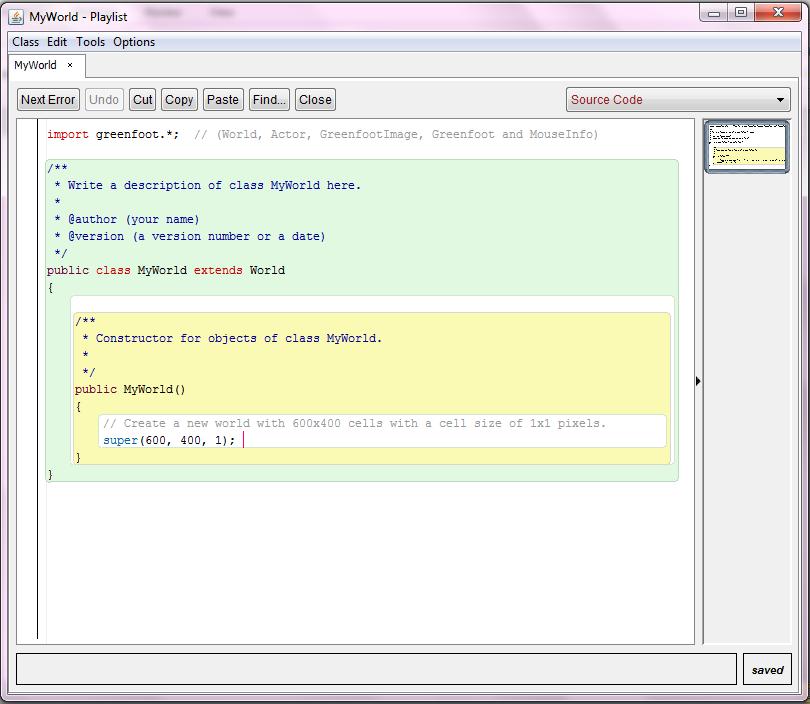
Task: Open the Tools menu
Action: pyautogui.click(x=90, y=42)
